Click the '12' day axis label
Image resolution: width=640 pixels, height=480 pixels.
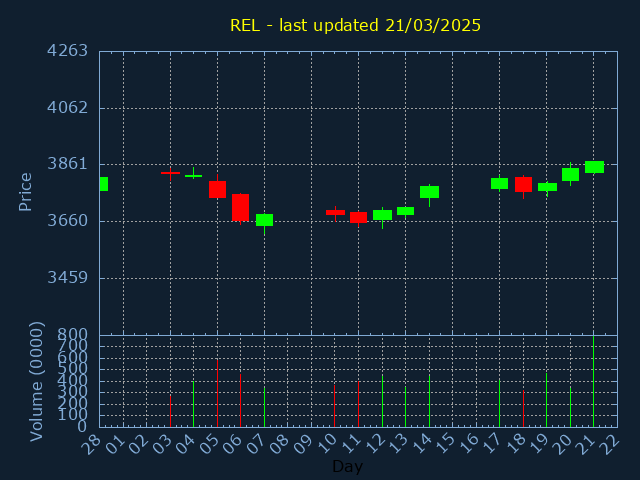pyautogui.click(x=374, y=444)
